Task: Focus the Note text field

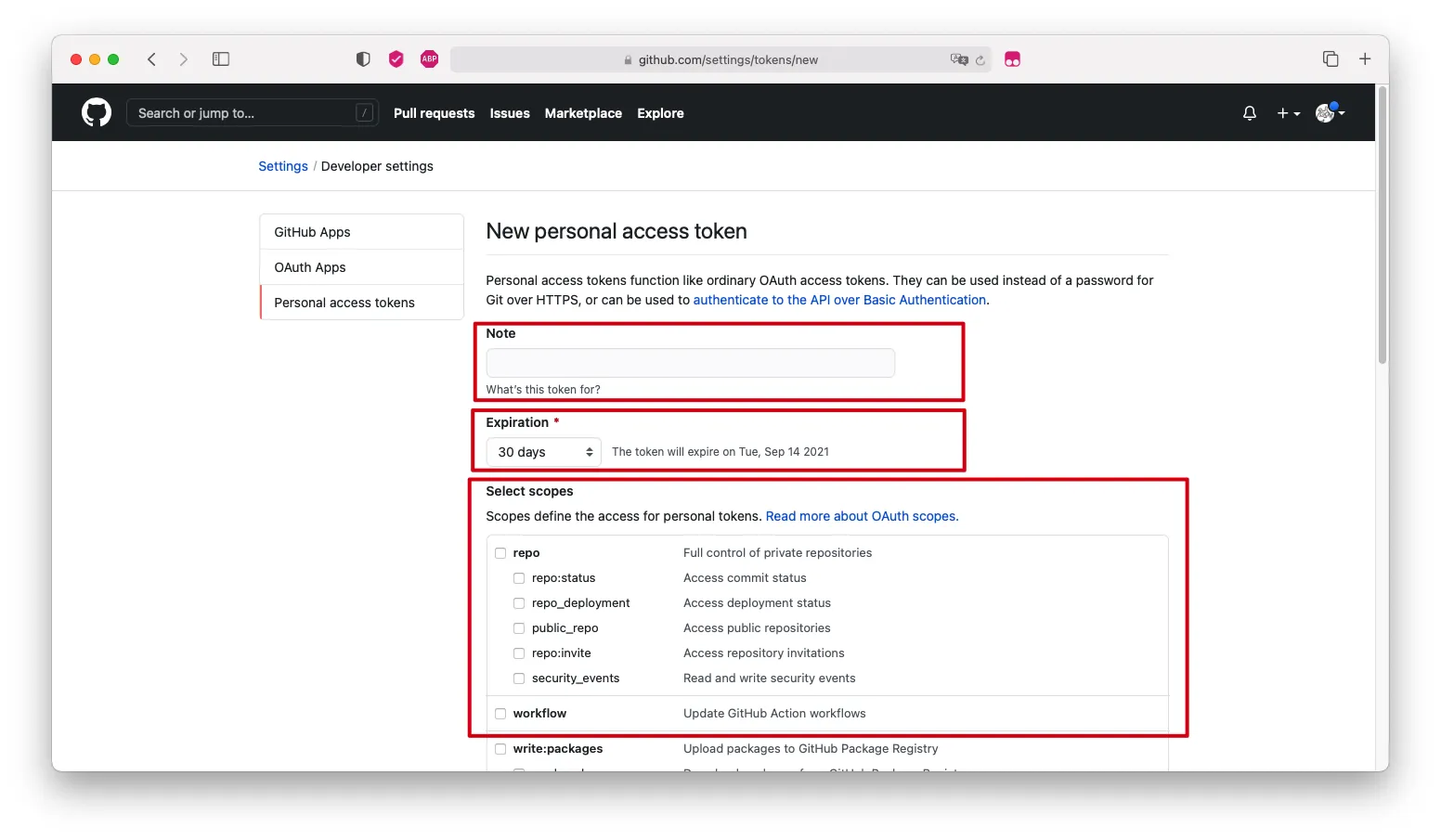Action: point(690,363)
